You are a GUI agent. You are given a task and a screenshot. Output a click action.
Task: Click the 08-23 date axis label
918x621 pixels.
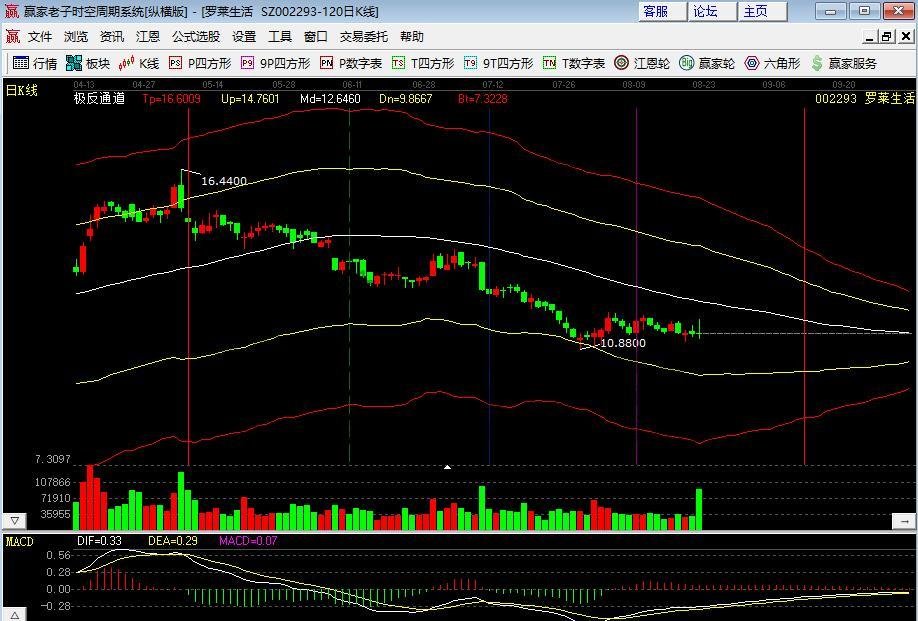[704, 85]
